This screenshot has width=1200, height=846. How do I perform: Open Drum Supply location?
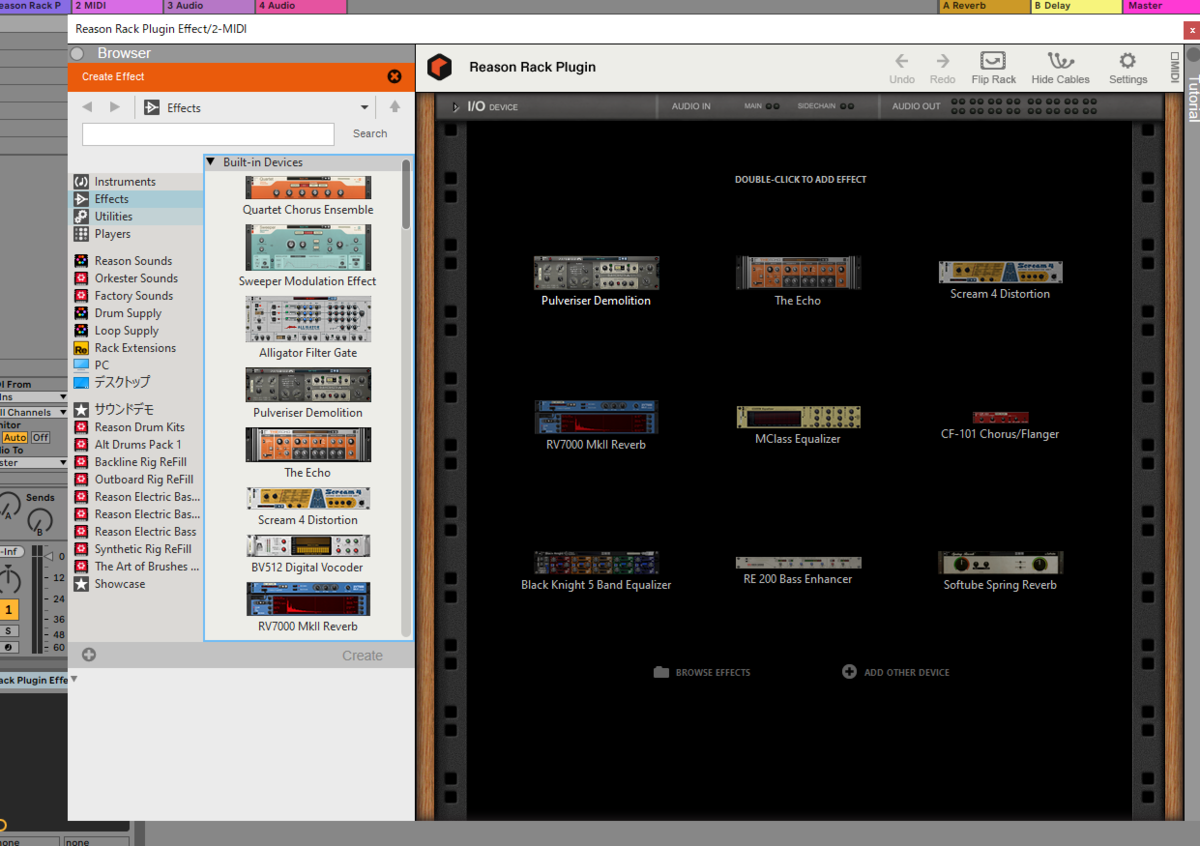(128, 313)
